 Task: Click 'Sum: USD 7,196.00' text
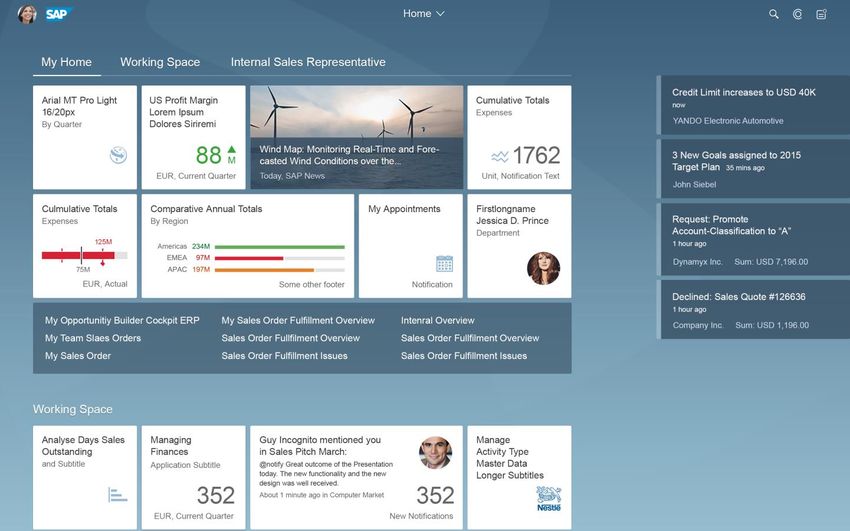[x=771, y=262]
